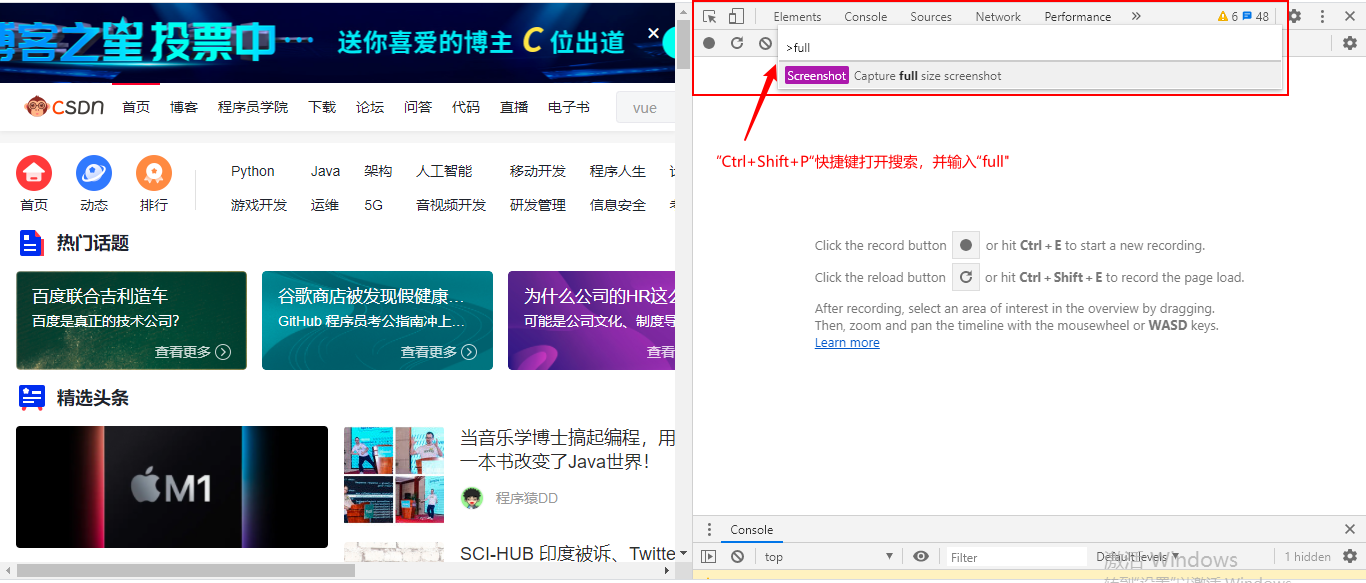Go to 下载 in the navigation bar
Screen dimensions: 1366x583
coord(322,107)
